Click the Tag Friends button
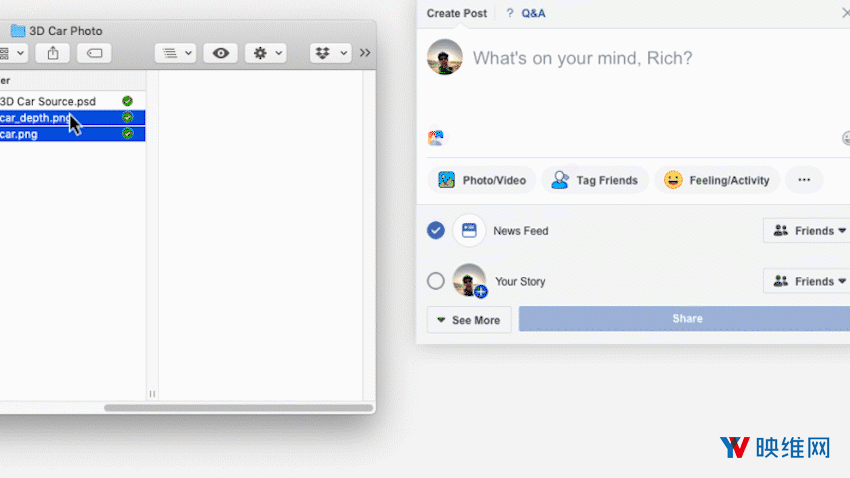This screenshot has height=478, width=850. [x=595, y=180]
